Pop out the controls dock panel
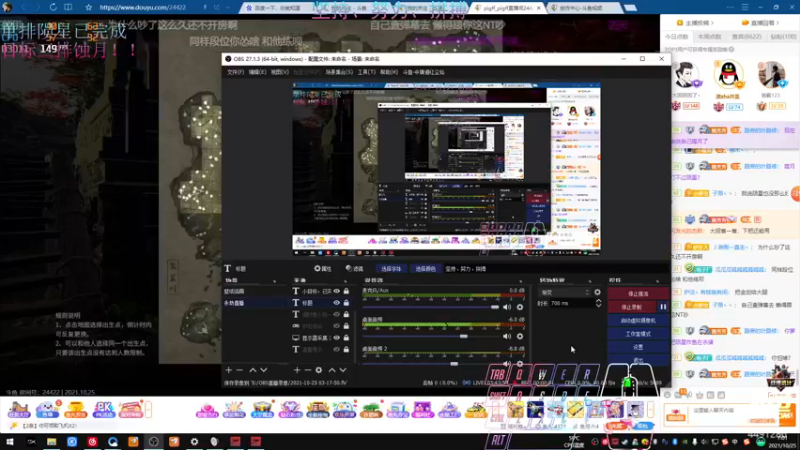This screenshot has height=450, width=800. click(658, 281)
